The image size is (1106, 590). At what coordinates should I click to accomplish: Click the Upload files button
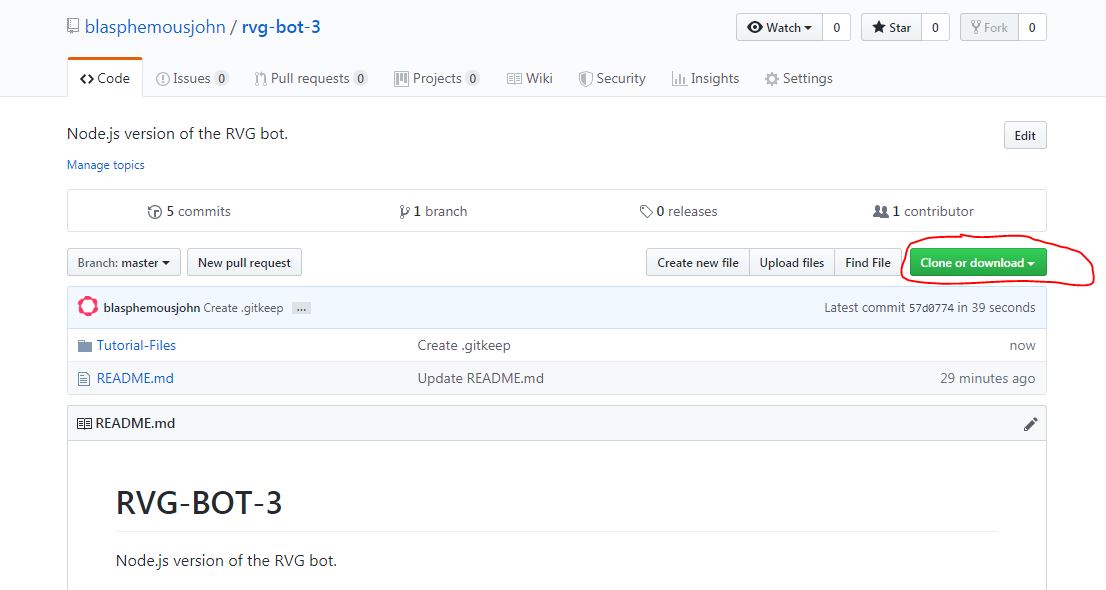[x=791, y=263]
